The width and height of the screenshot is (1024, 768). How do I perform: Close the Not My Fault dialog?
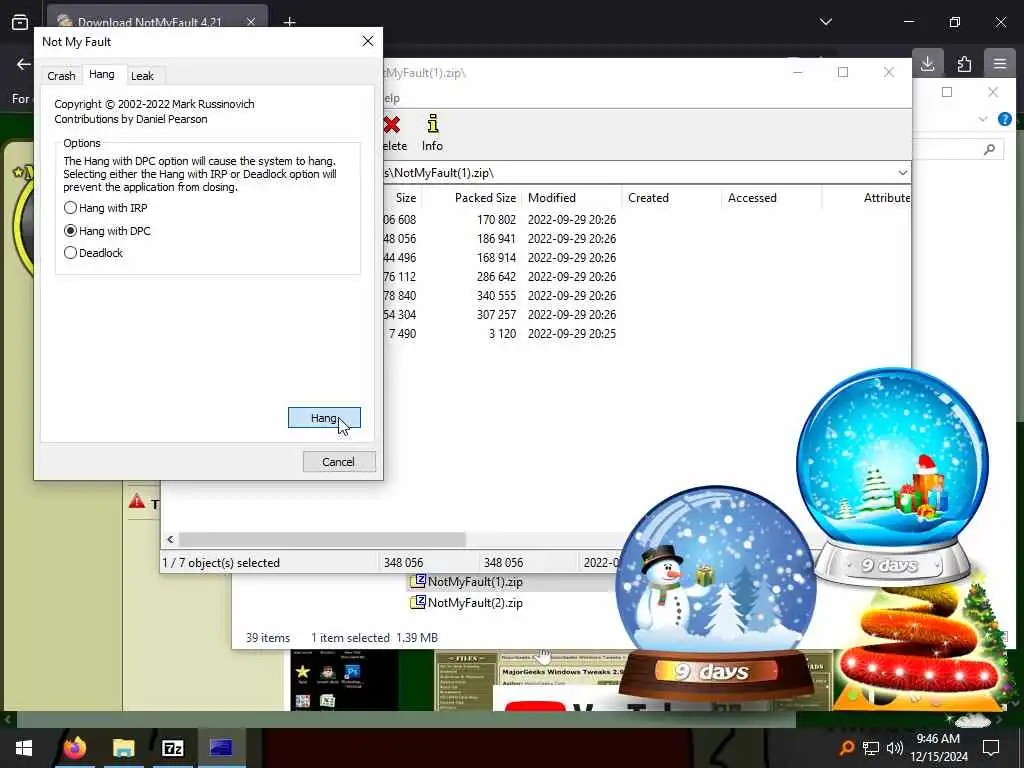(x=368, y=41)
